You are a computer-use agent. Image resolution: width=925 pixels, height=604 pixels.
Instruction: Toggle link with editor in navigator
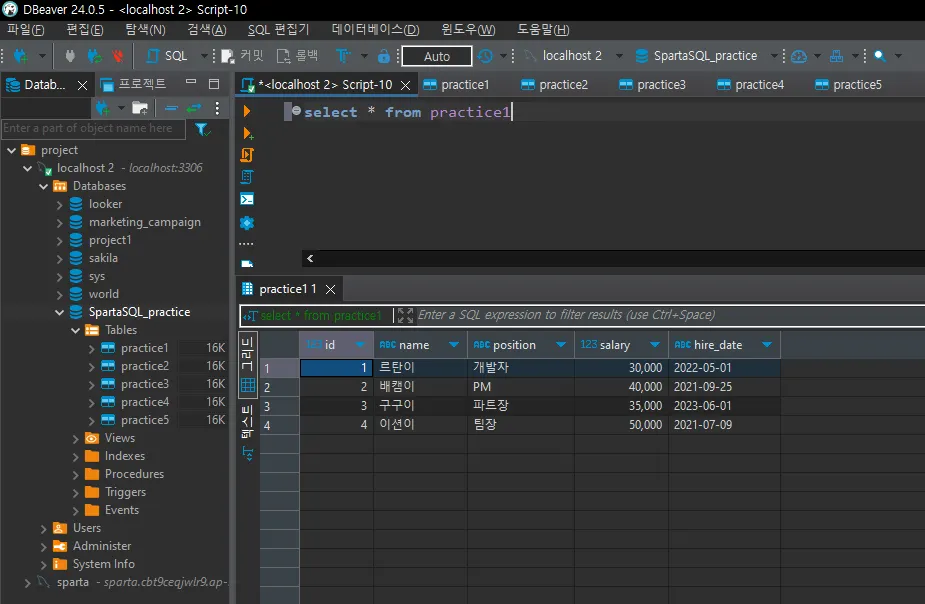pyautogui.click(x=194, y=108)
